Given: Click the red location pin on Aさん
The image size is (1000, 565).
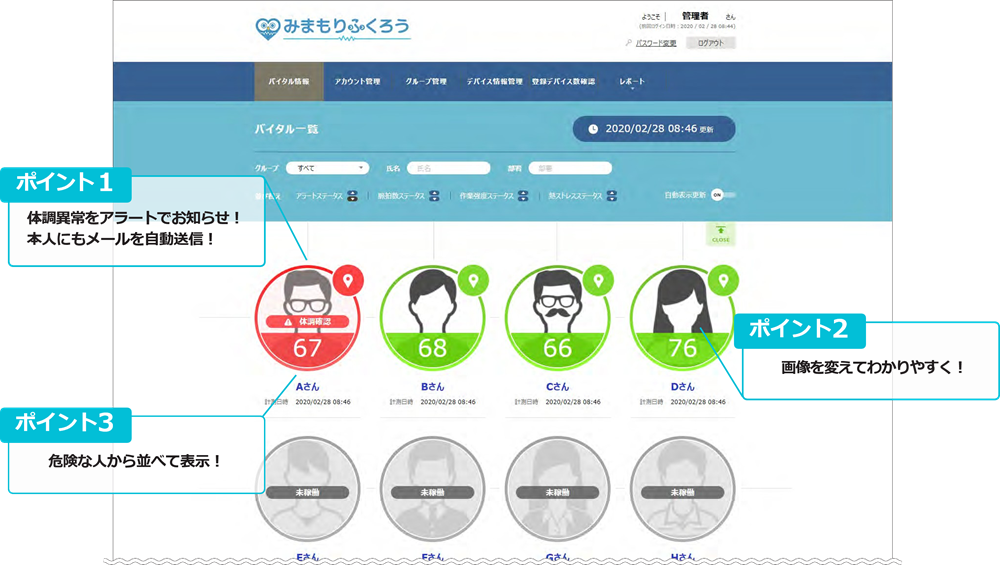Looking at the screenshot, I should pyautogui.click(x=348, y=280).
